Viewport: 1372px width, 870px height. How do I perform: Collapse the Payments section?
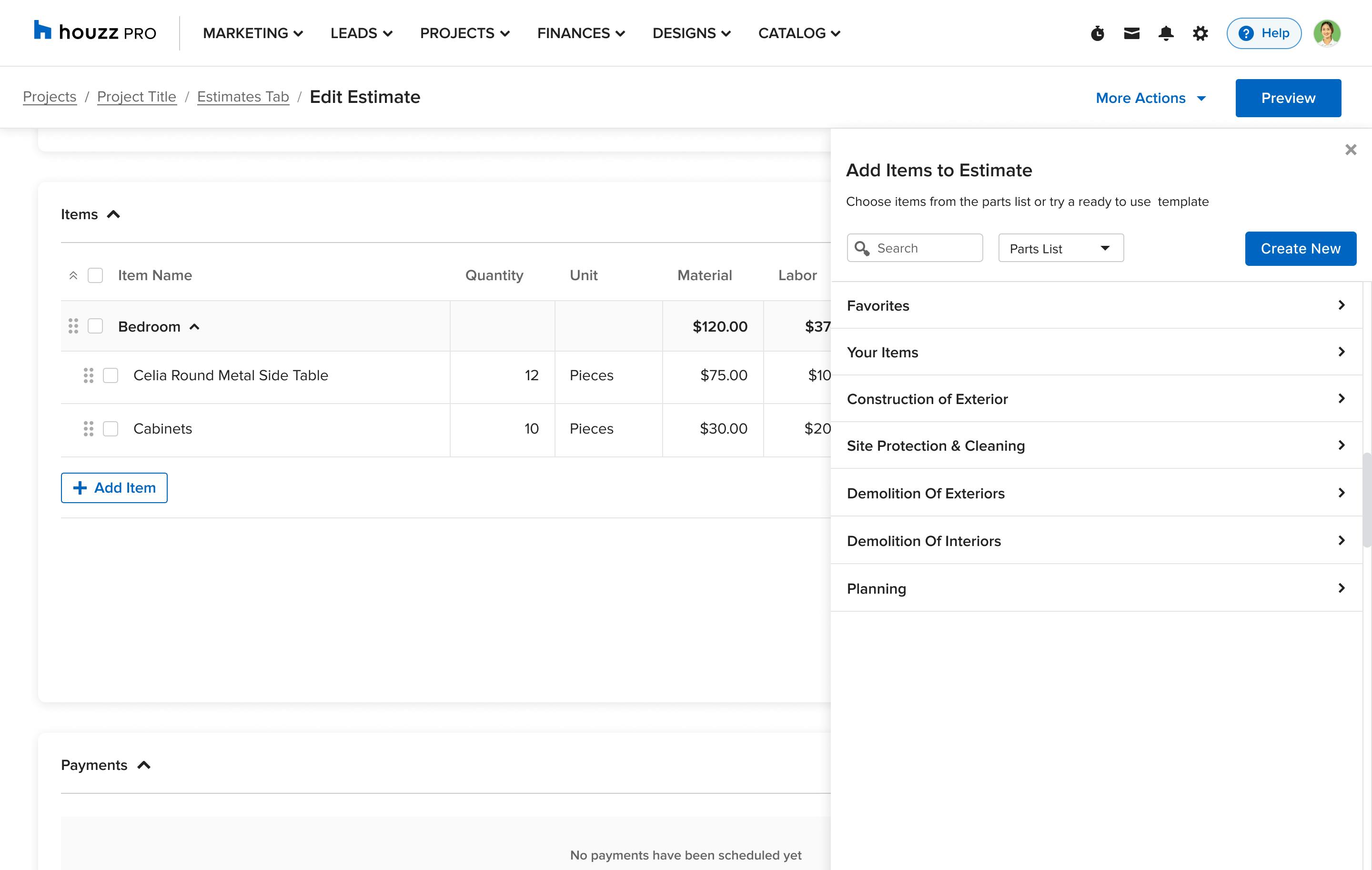click(x=144, y=765)
